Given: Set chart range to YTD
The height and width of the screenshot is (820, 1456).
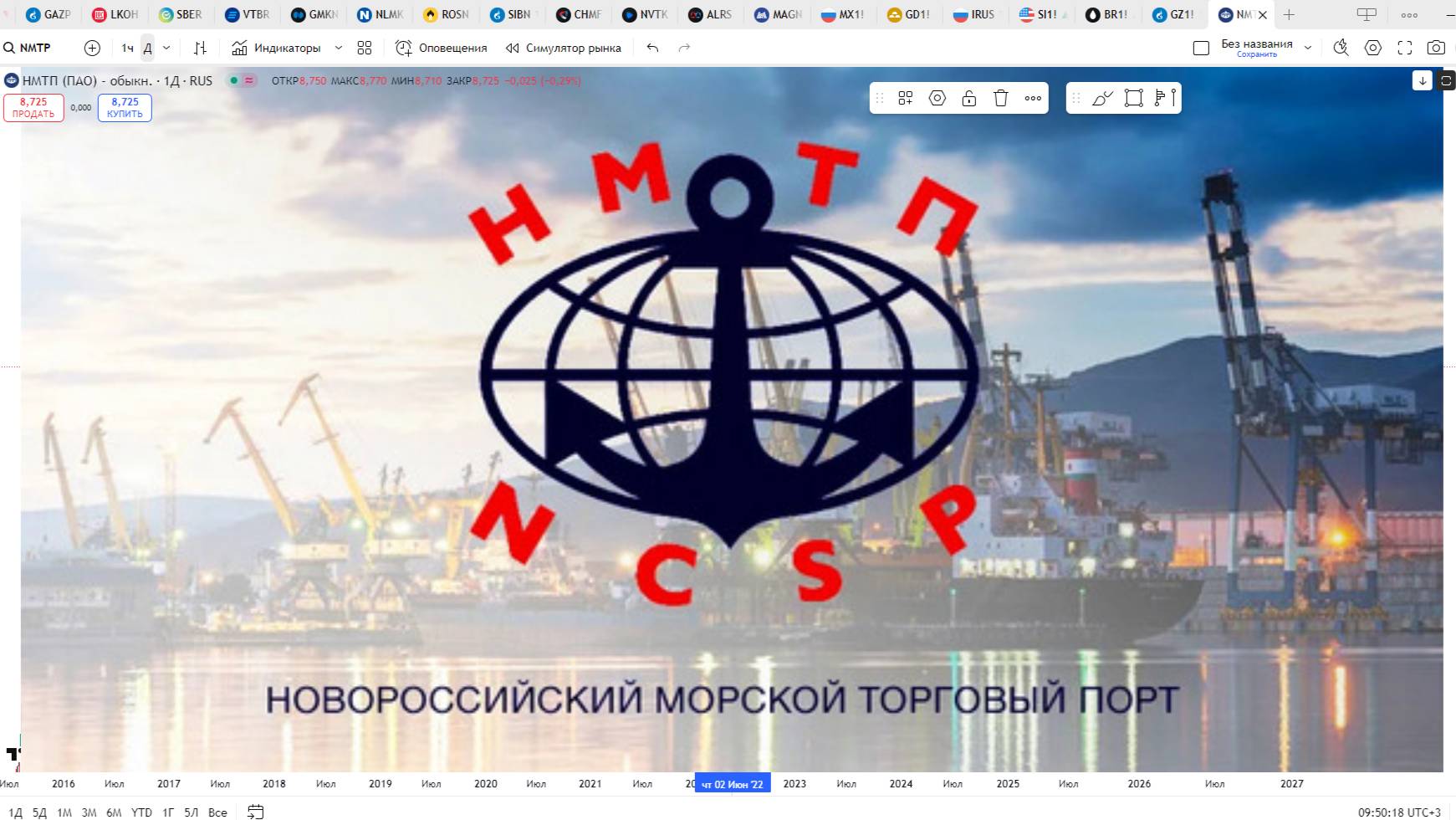Looking at the screenshot, I should coord(141,812).
